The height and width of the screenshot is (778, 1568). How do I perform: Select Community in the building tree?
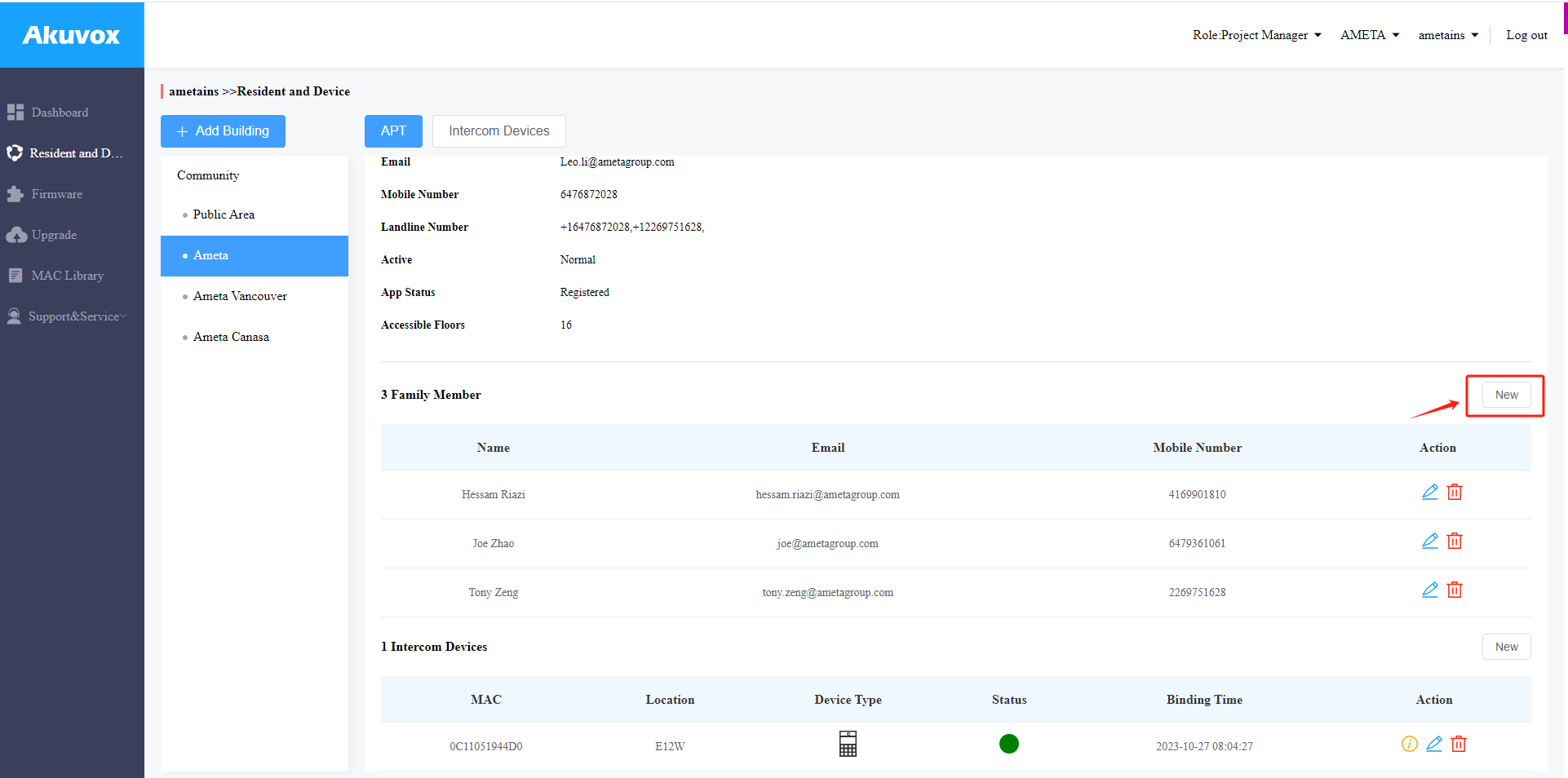point(208,175)
